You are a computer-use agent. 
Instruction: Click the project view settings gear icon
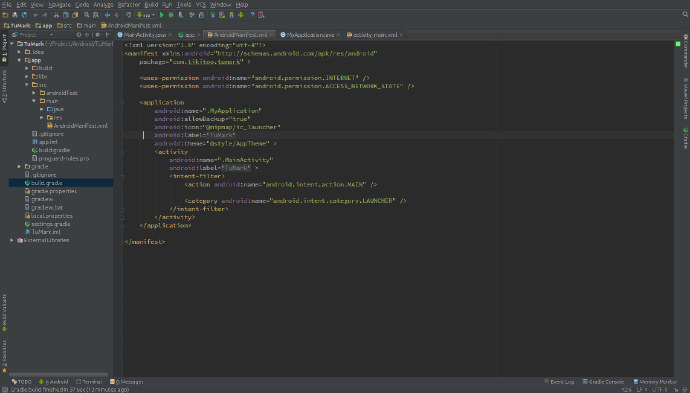pyautogui.click(x=97, y=35)
